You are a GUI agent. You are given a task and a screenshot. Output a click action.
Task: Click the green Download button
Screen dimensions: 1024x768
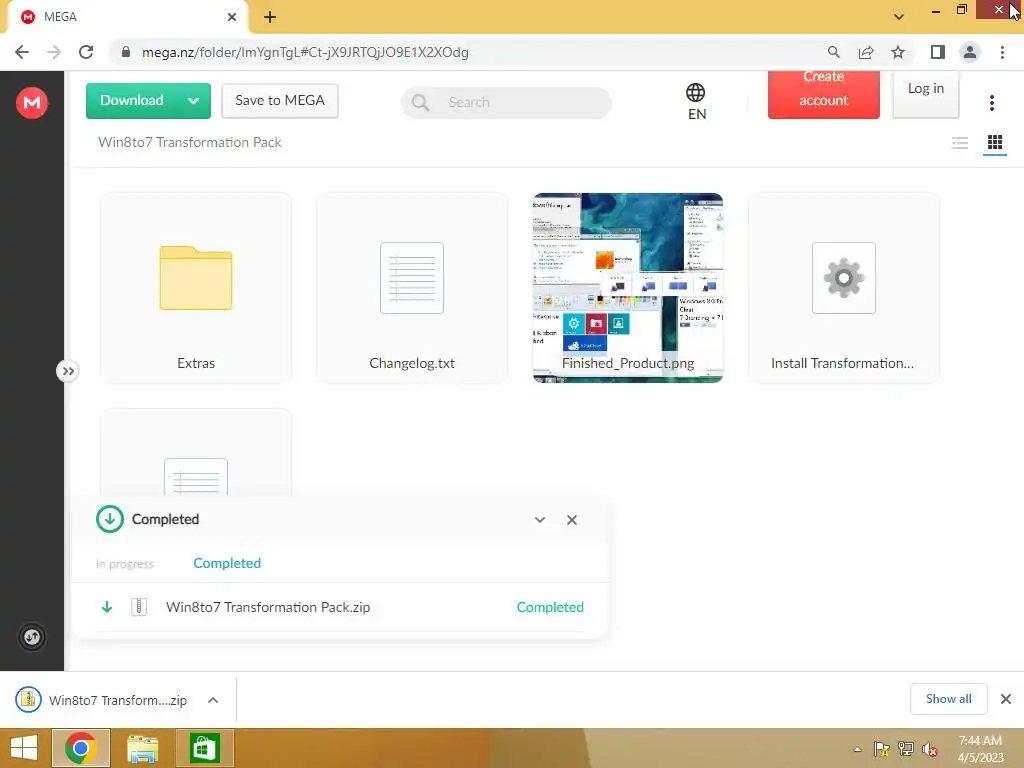(132, 101)
